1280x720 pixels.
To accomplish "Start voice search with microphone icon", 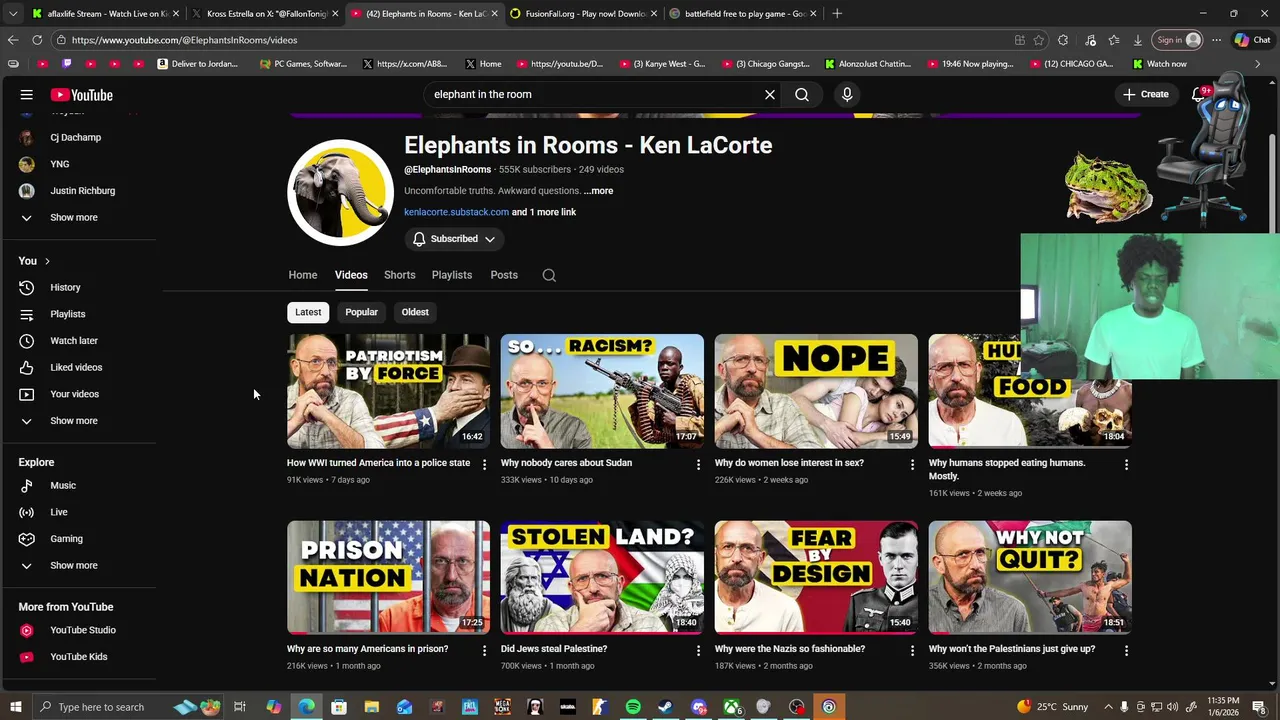I will (847, 95).
